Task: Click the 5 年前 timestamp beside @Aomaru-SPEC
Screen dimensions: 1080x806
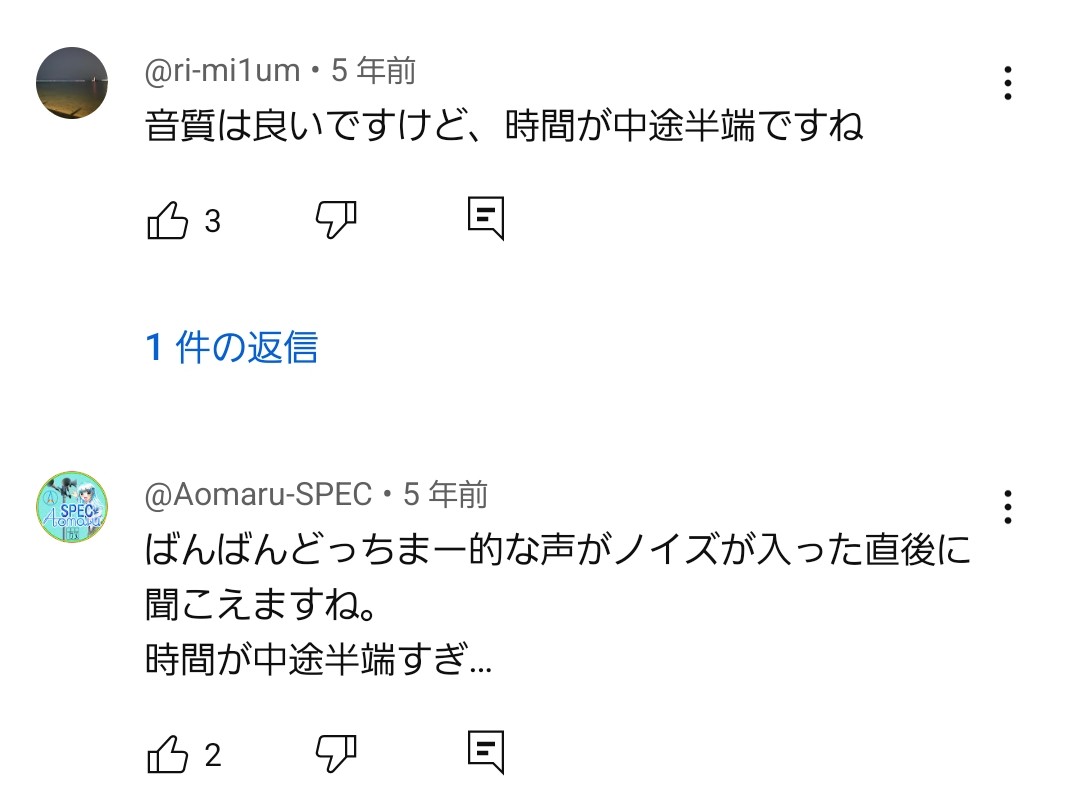Action: (446, 495)
